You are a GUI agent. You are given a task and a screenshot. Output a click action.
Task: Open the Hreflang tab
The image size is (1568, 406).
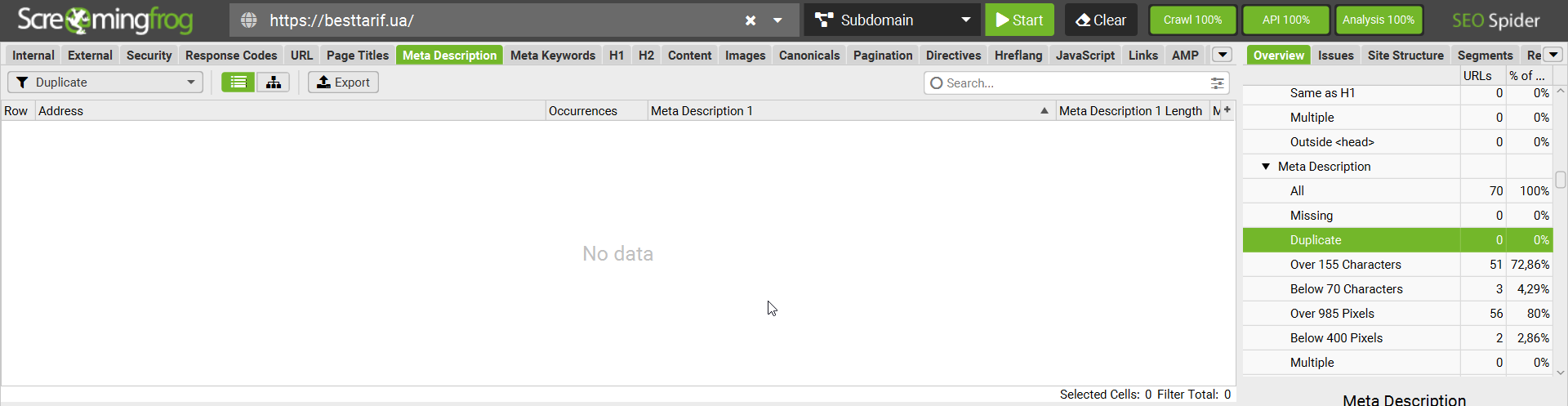1018,55
